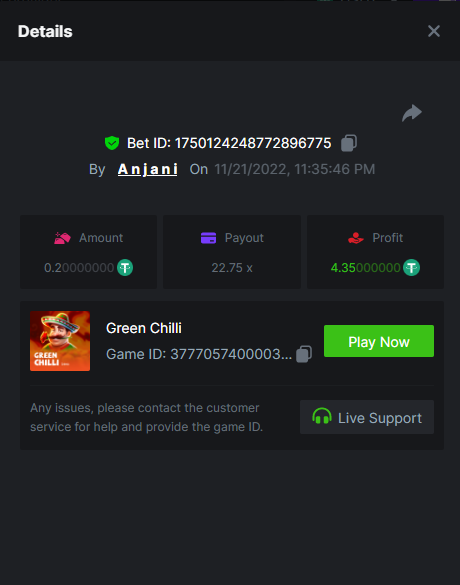Click the 4.35 profit amount
This screenshot has width=460, height=585.
(366, 268)
